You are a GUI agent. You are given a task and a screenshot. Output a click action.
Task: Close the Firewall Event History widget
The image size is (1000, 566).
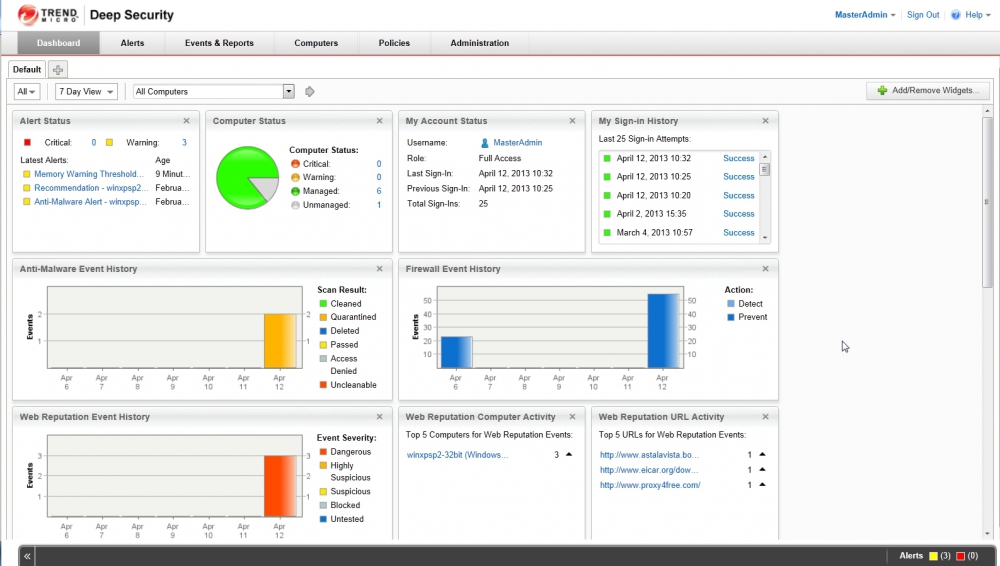(x=766, y=269)
